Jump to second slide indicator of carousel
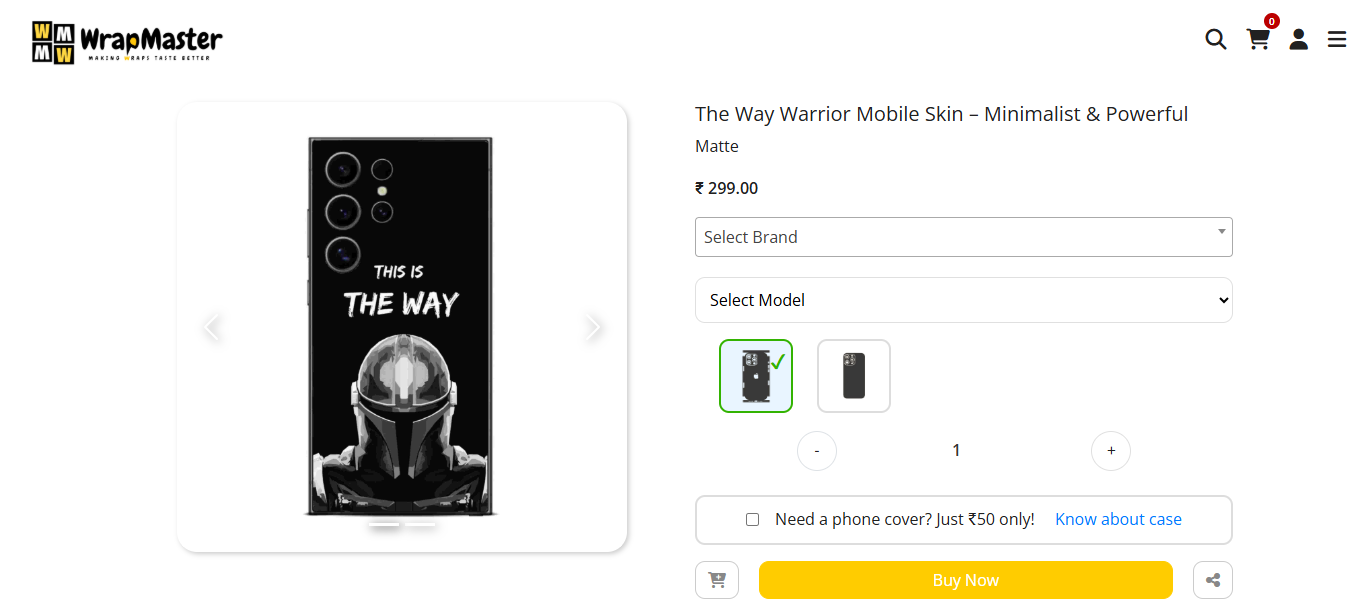The image size is (1366, 607). point(421,524)
